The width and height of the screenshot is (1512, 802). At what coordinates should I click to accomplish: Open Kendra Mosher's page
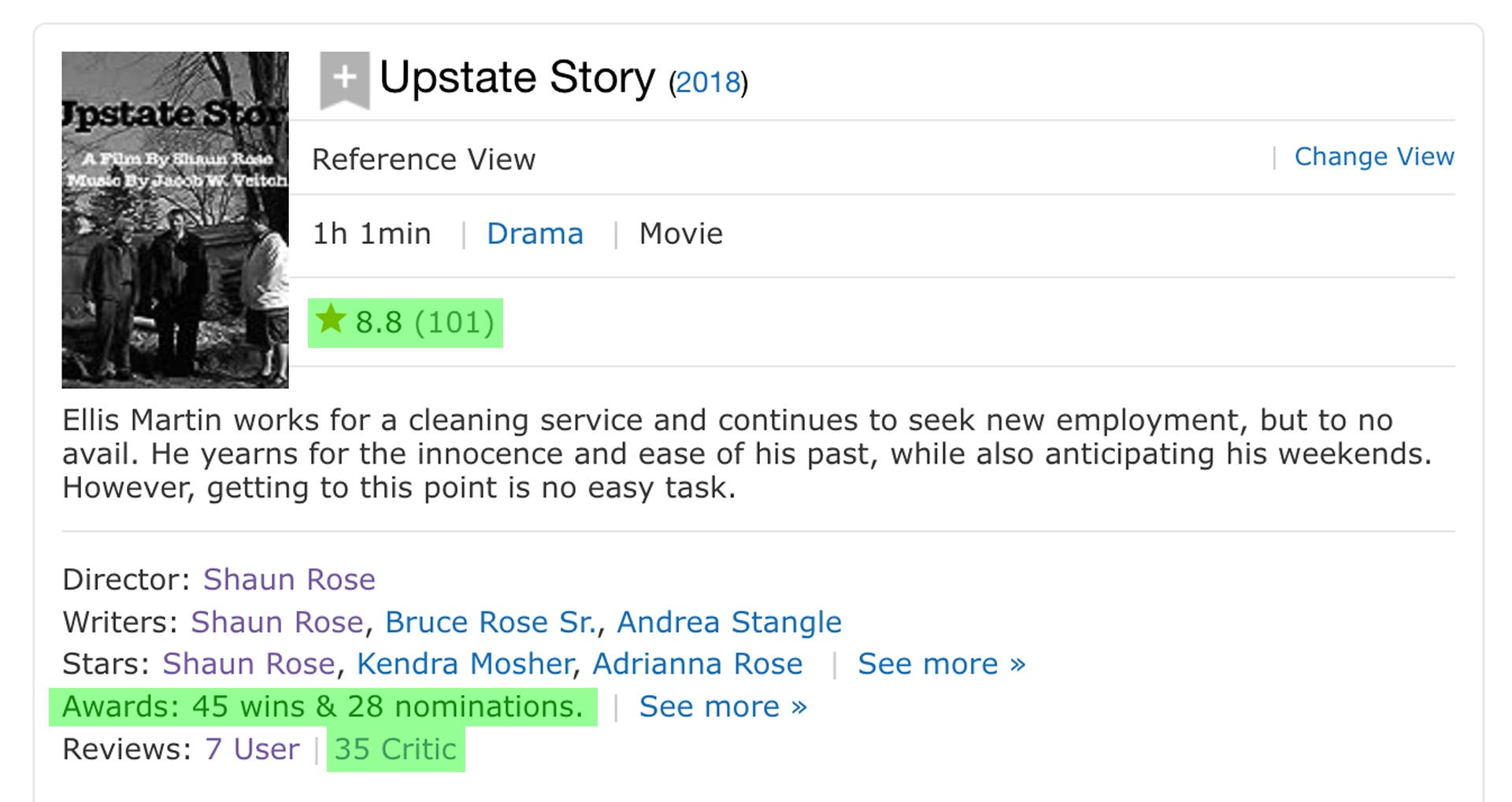tap(464, 663)
